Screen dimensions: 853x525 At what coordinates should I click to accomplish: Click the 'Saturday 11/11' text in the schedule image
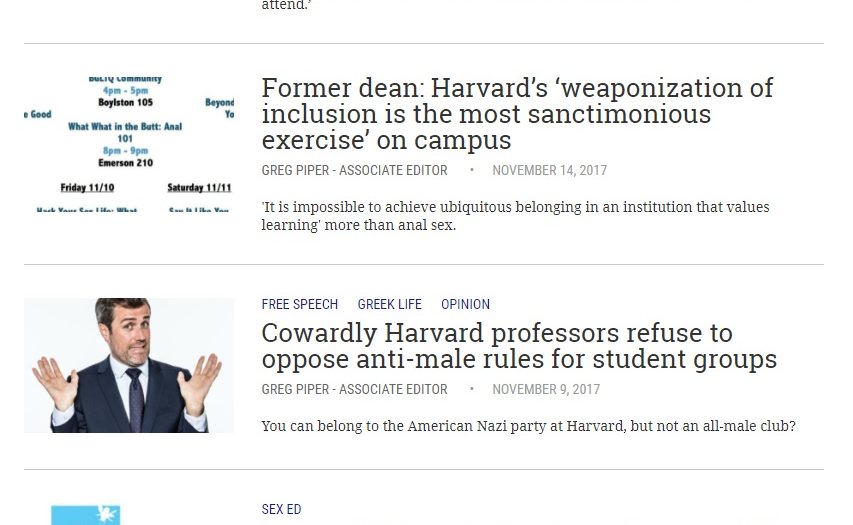point(199,188)
